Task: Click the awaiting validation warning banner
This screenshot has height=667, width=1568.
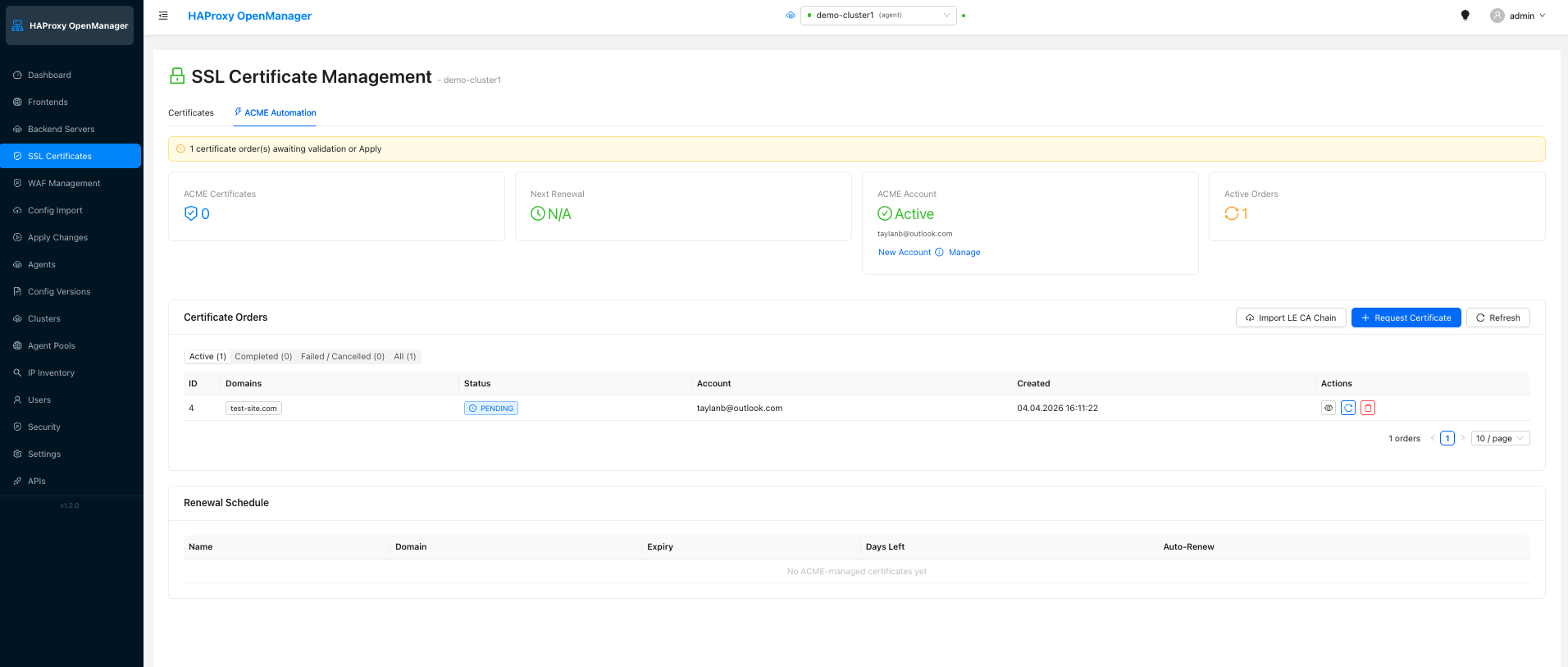Action: click(x=857, y=148)
